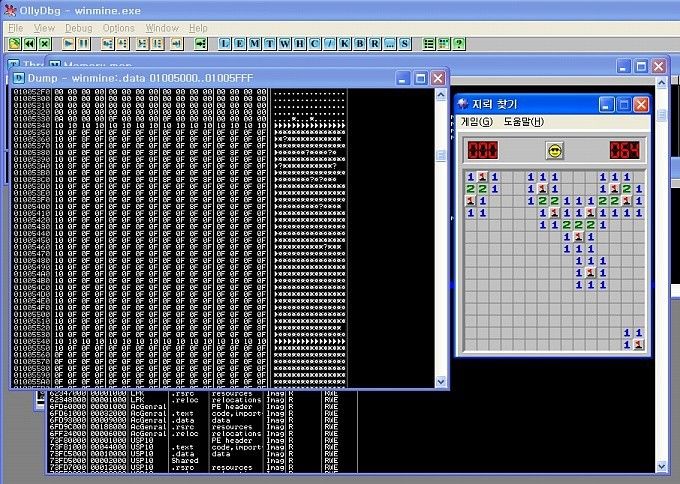The height and width of the screenshot is (484, 680).
Task: Click Memory map window scroll up arrow
Action: (661, 82)
